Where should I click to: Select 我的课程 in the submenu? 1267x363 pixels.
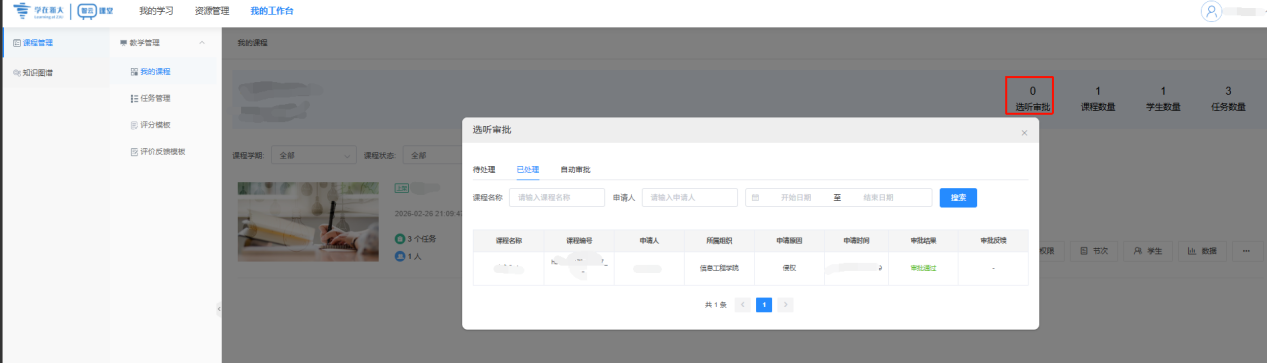coord(163,71)
